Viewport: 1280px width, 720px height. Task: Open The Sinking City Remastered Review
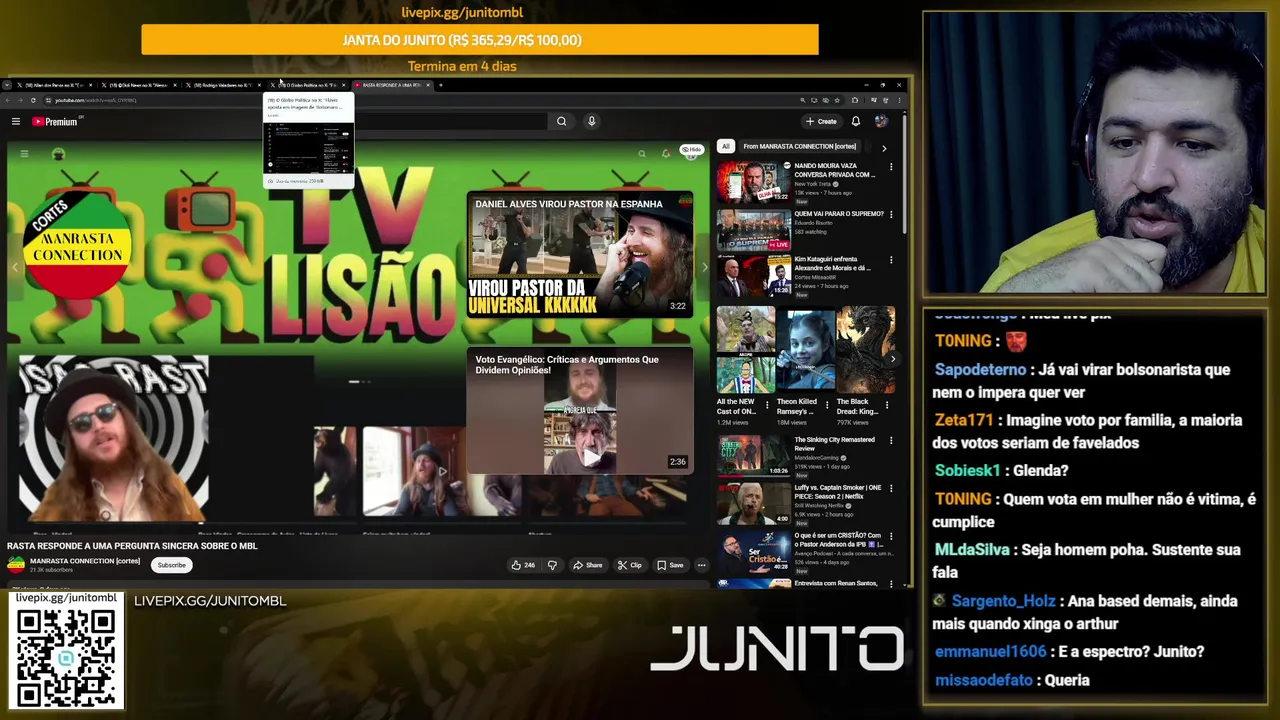[805, 455]
